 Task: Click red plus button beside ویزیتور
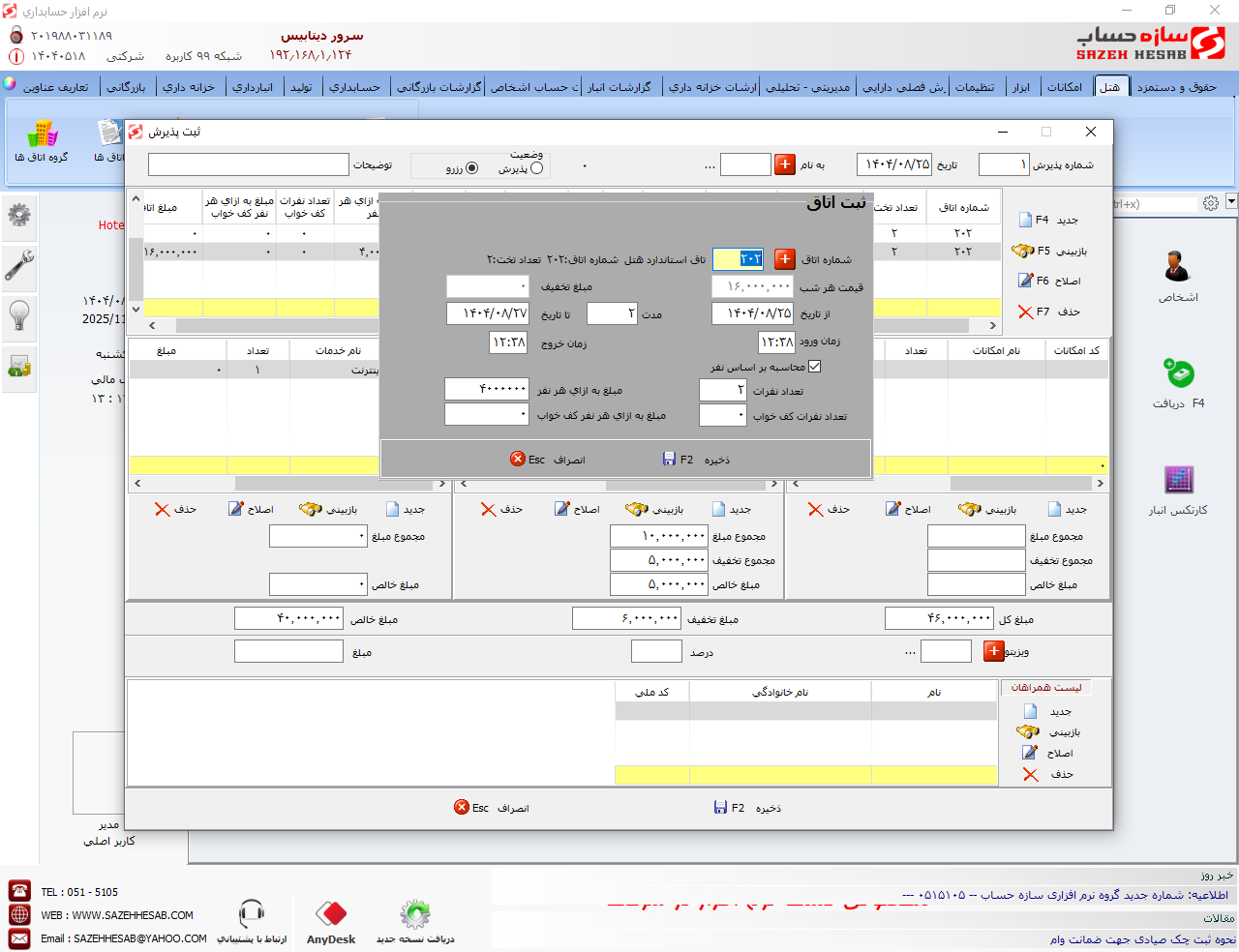pos(994,651)
